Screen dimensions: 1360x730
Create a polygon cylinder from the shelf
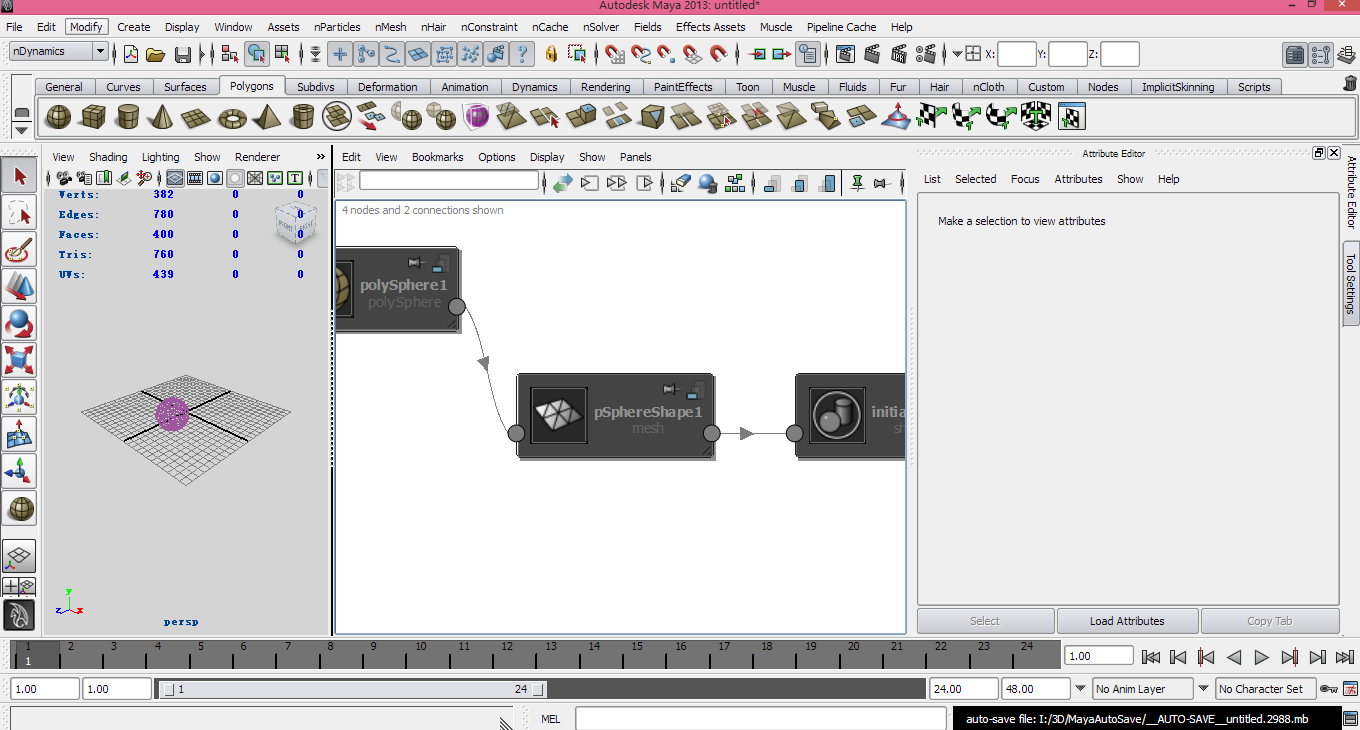coord(128,118)
